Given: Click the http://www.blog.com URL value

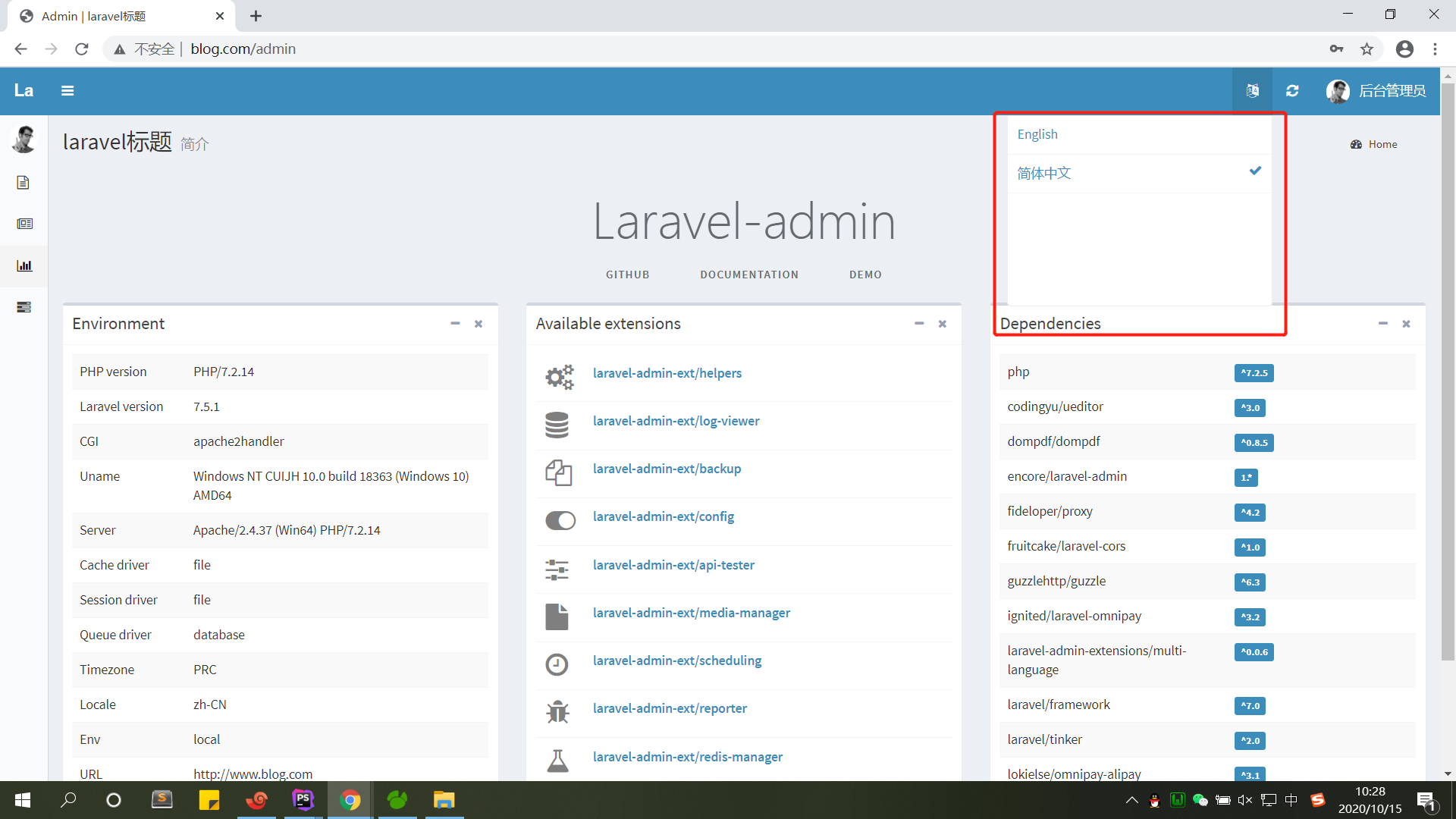Looking at the screenshot, I should click(253, 774).
